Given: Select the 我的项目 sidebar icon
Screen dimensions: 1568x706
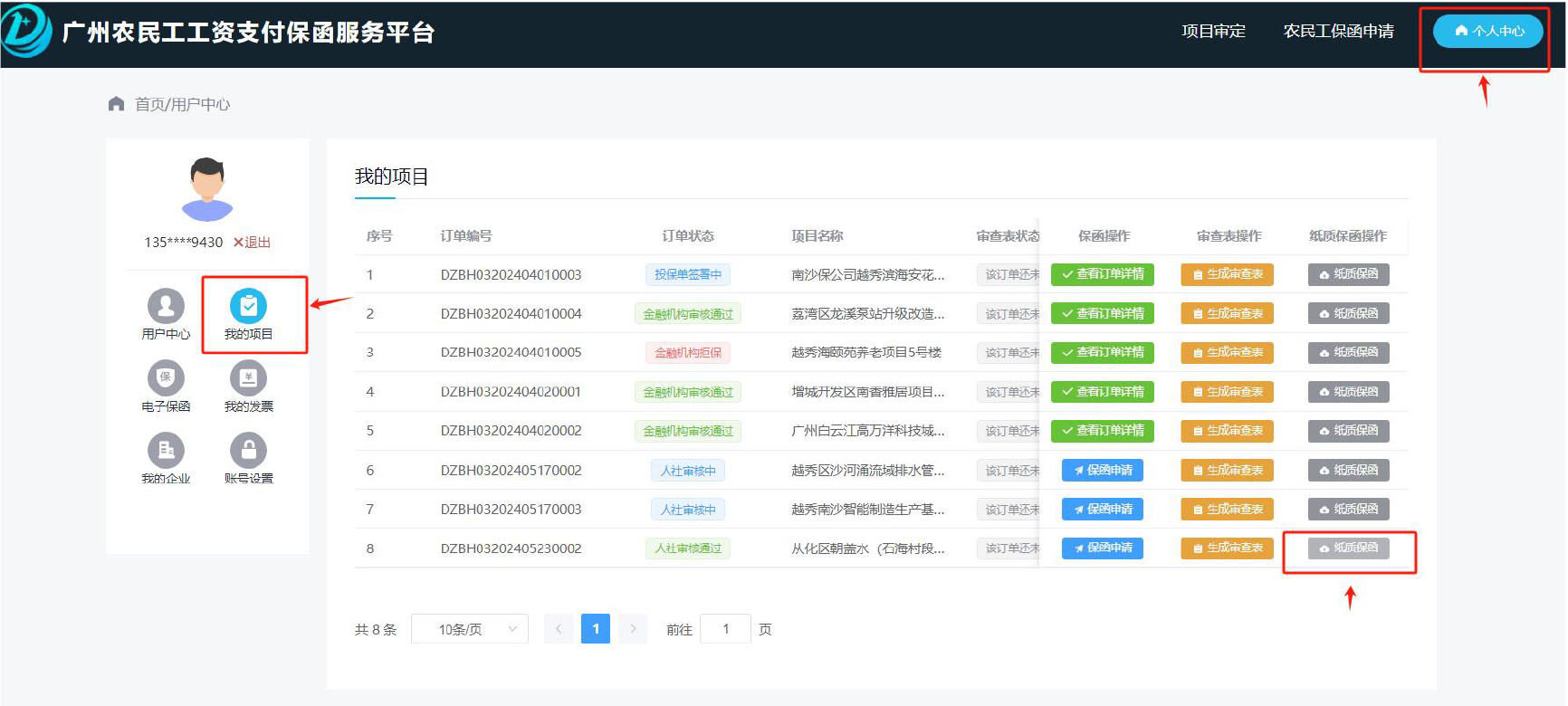Looking at the screenshot, I should (x=248, y=307).
